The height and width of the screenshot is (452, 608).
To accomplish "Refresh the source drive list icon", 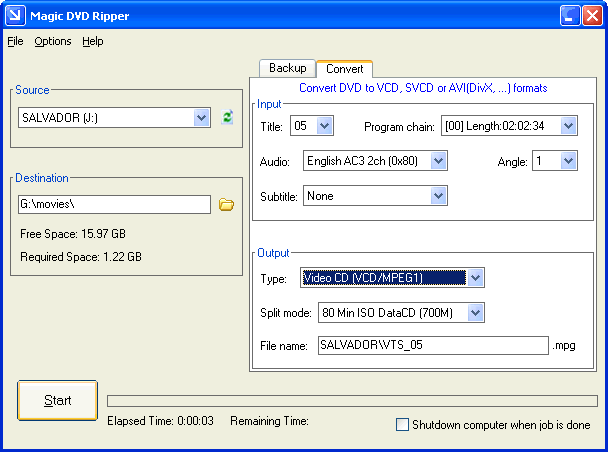I will (x=227, y=117).
